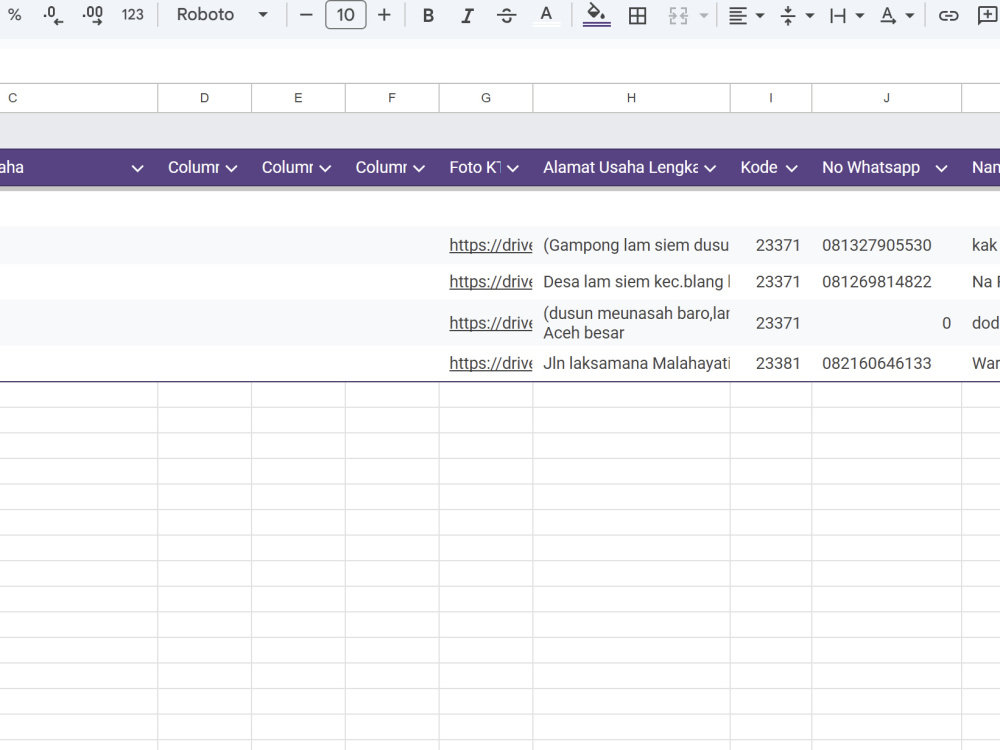Select Kode 23371 in dusun meunasah row
Image resolution: width=1000 pixels, height=750 pixels.
pyautogui.click(x=771, y=323)
